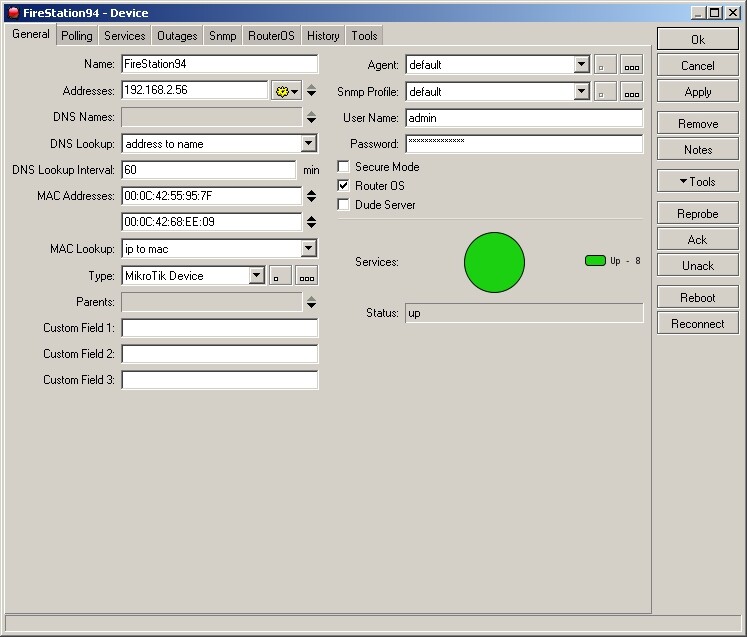The image size is (747, 637).
Task: Switch to the Polling tab
Action: (76, 36)
